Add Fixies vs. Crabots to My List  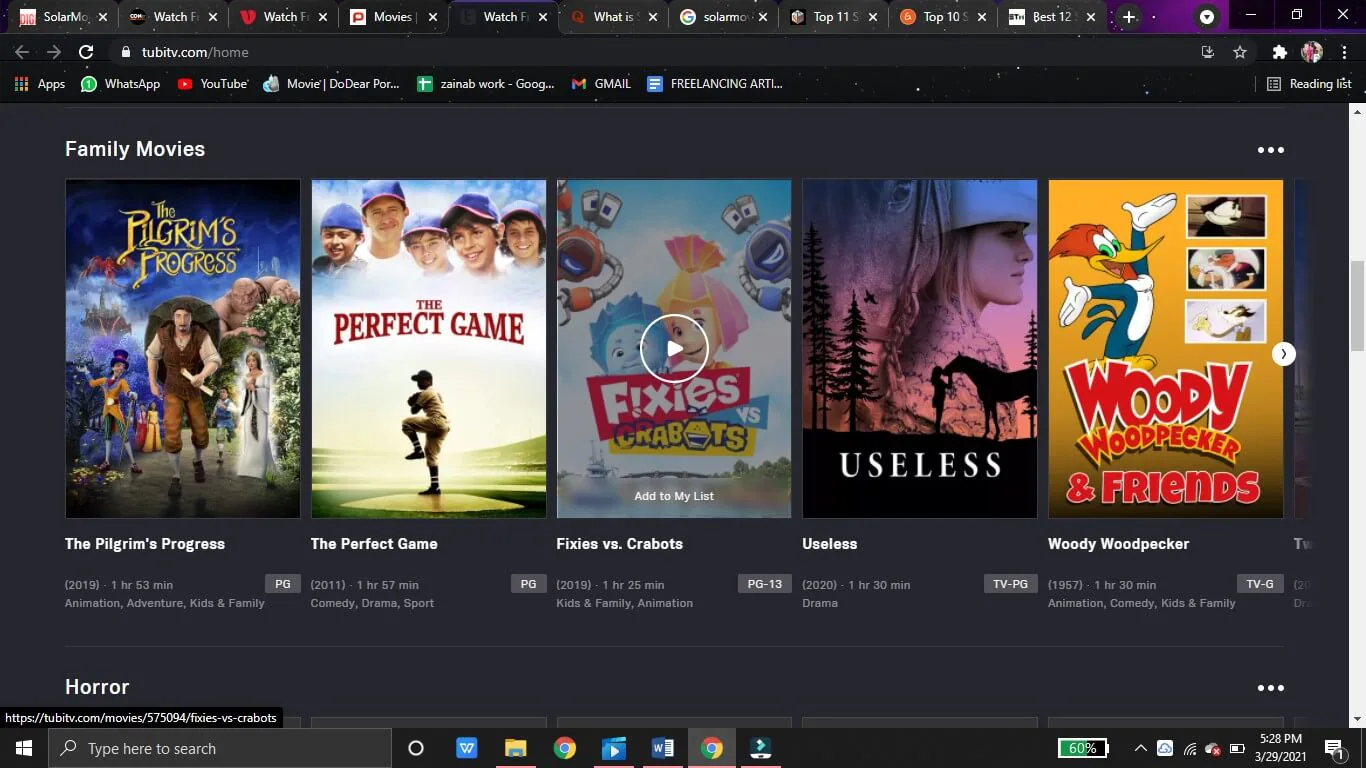pyautogui.click(x=674, y=496)
